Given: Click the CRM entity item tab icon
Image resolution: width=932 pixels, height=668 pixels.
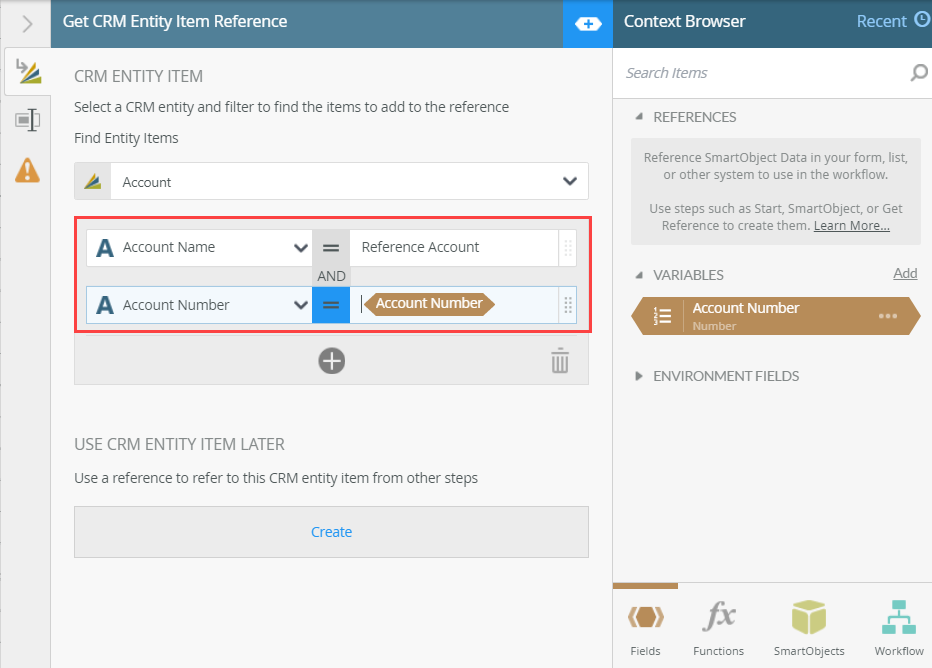Looking at the screenshot, I should point(27,72).
